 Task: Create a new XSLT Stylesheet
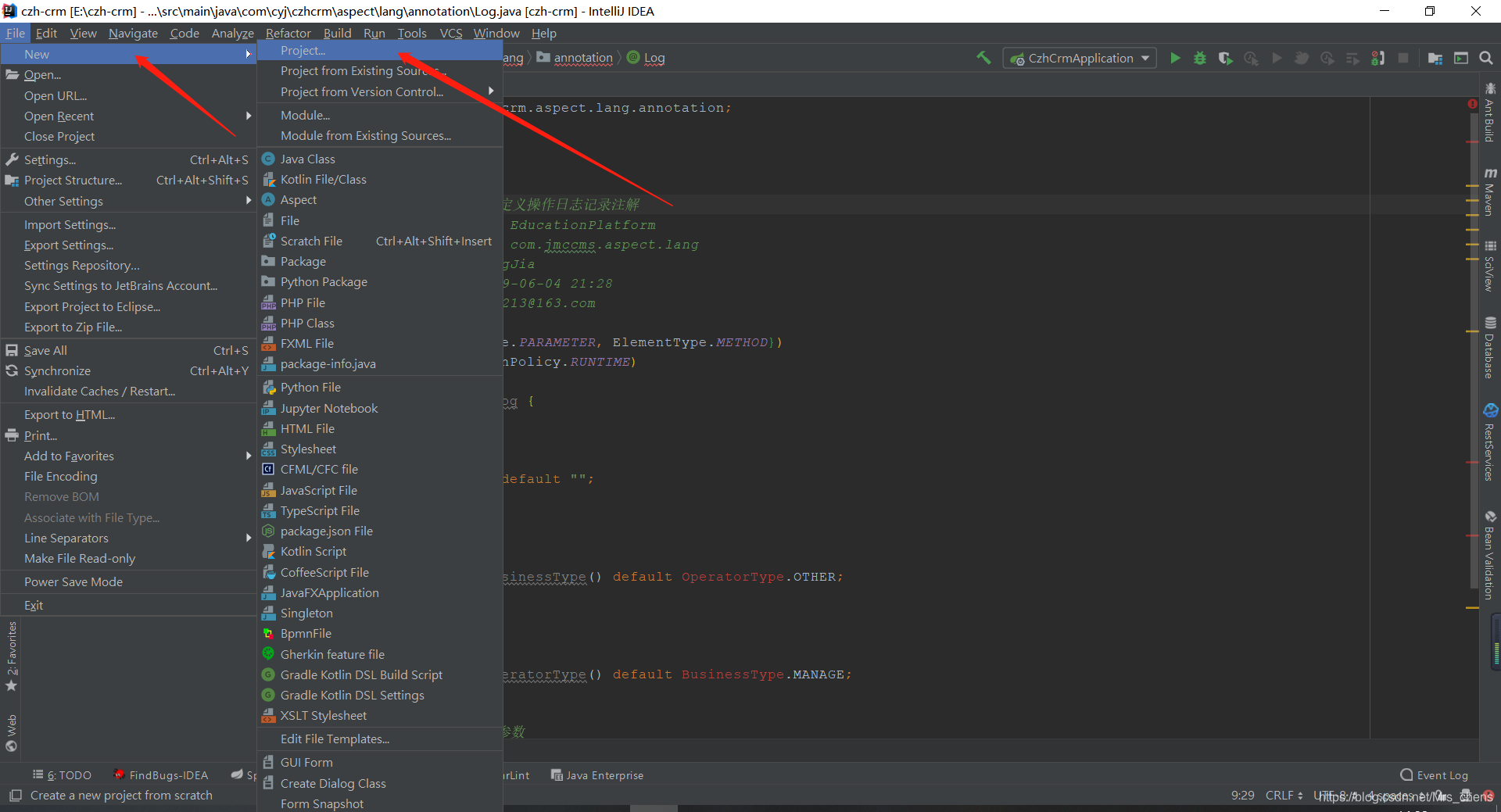(380, 716)
